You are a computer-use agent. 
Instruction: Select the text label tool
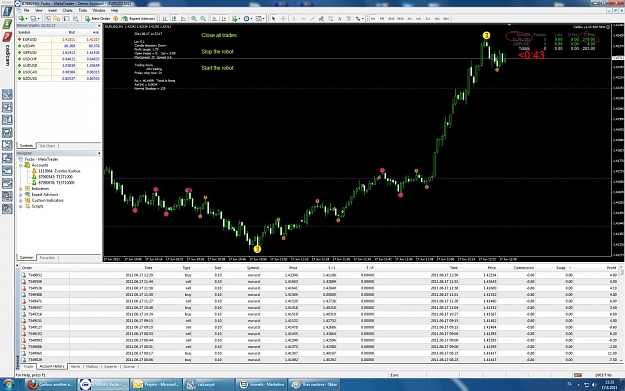[x=349, y=18]
